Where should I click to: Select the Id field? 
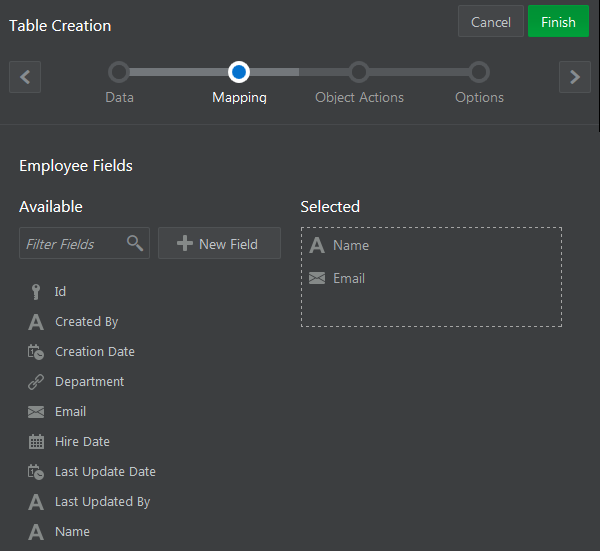tap(60, 292)
